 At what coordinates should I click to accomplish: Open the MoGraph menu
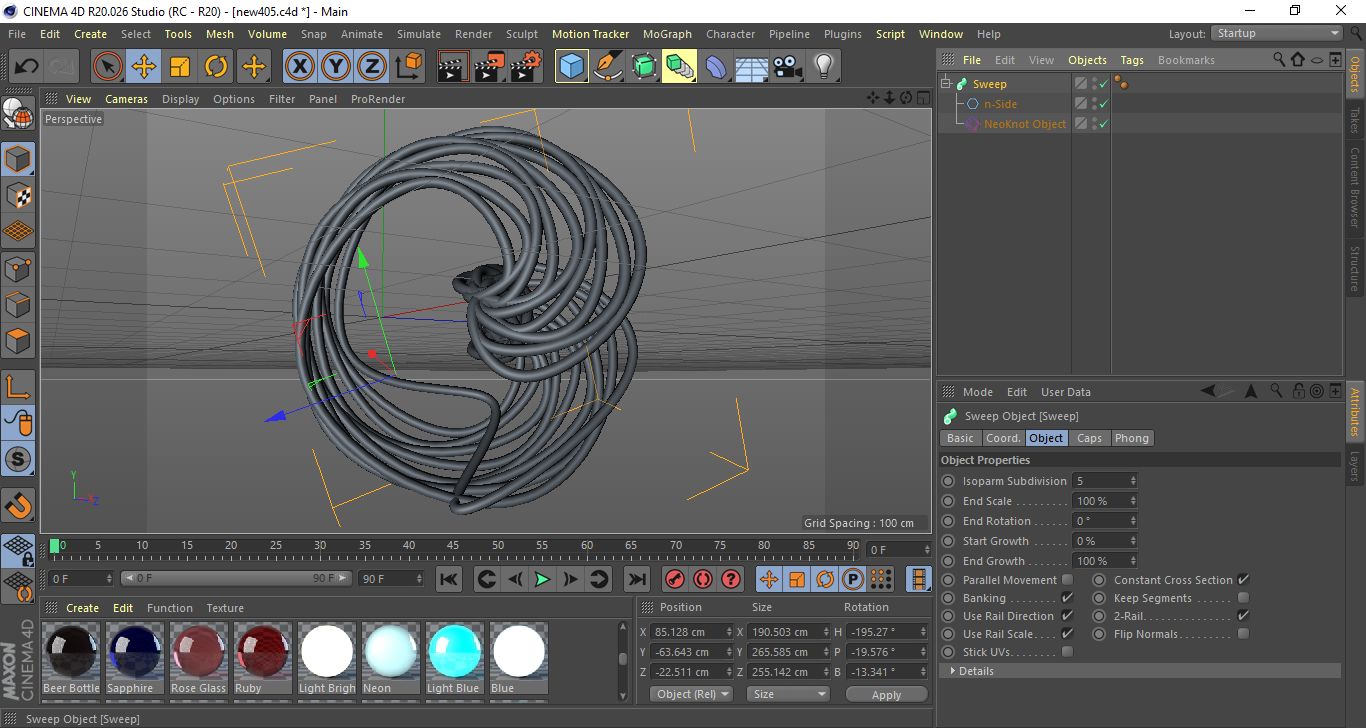tap(667, 34)
